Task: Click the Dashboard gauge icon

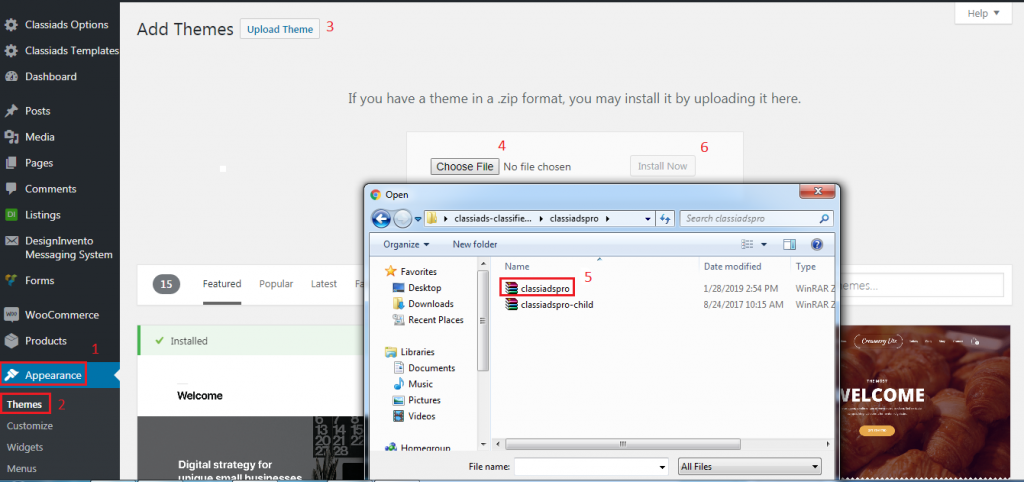Action: click(x=11, y=76)
